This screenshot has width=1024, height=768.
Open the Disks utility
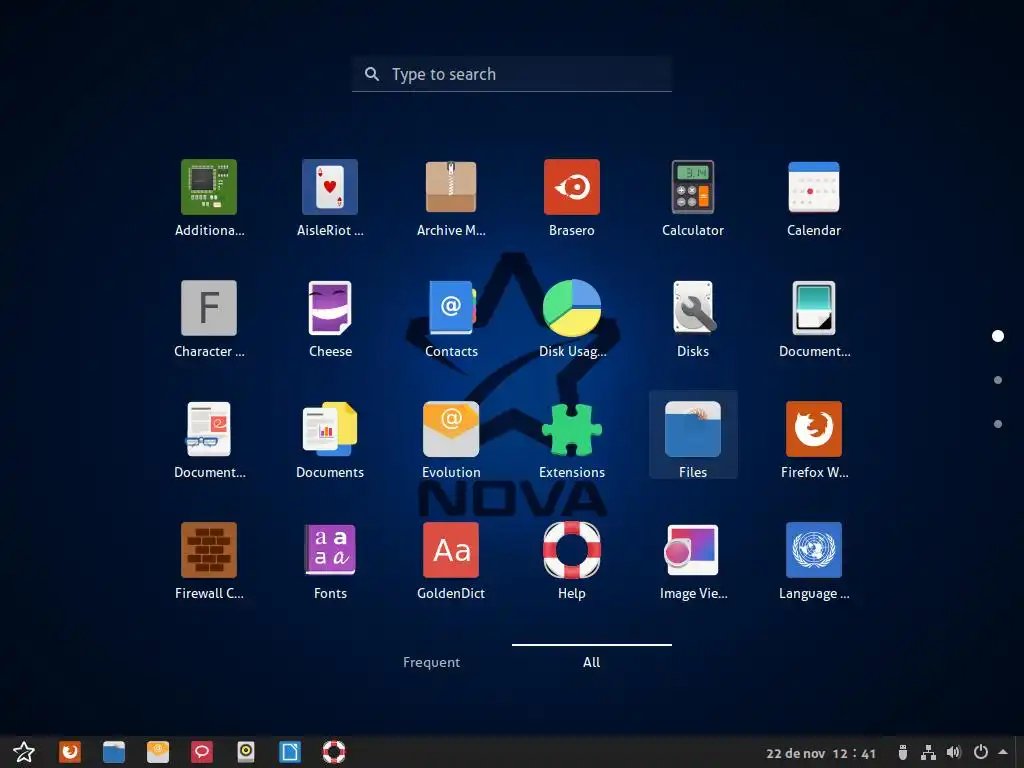click(693, 319)
